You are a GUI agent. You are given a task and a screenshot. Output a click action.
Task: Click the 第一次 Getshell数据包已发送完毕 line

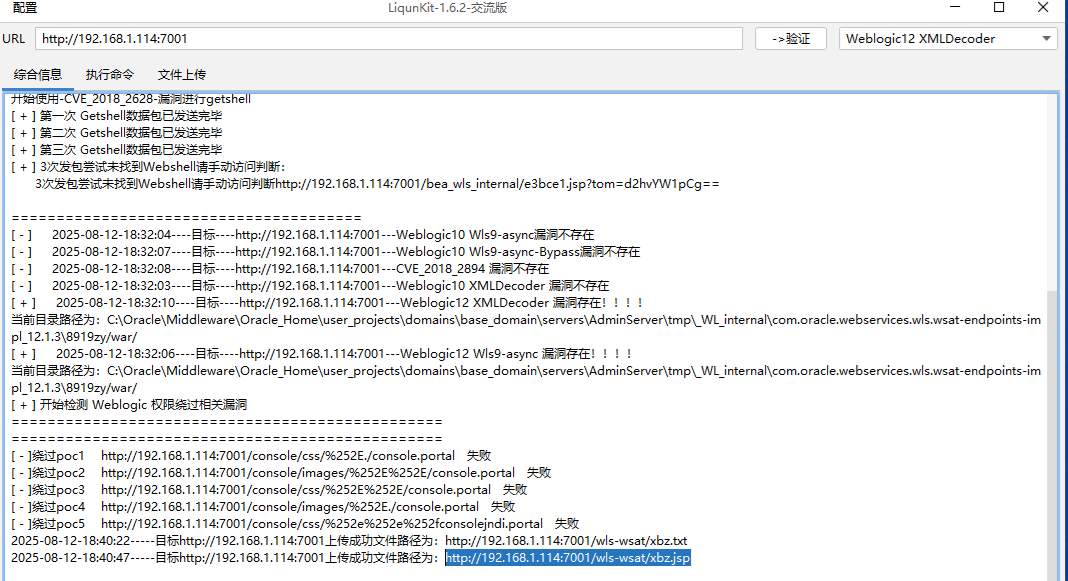point(116,116)
